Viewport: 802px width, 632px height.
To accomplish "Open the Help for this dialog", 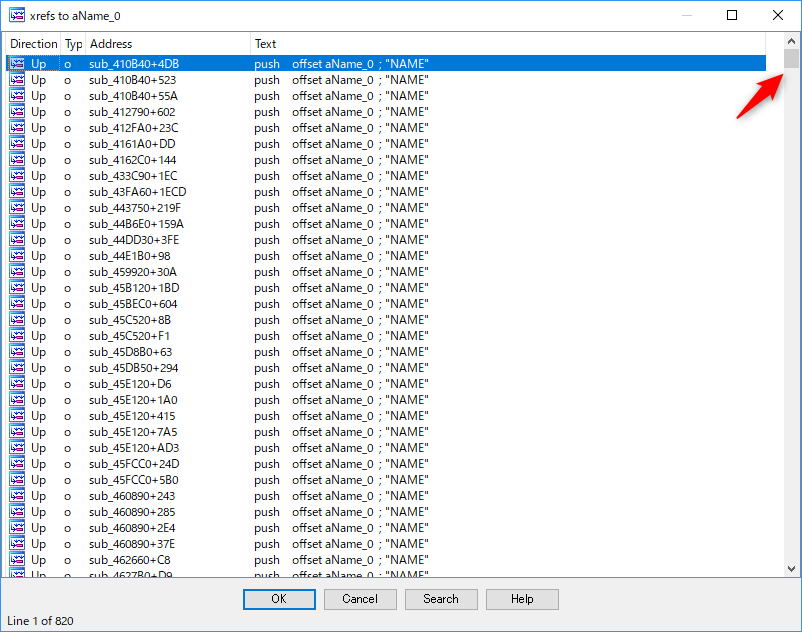I will pos(522,599).
